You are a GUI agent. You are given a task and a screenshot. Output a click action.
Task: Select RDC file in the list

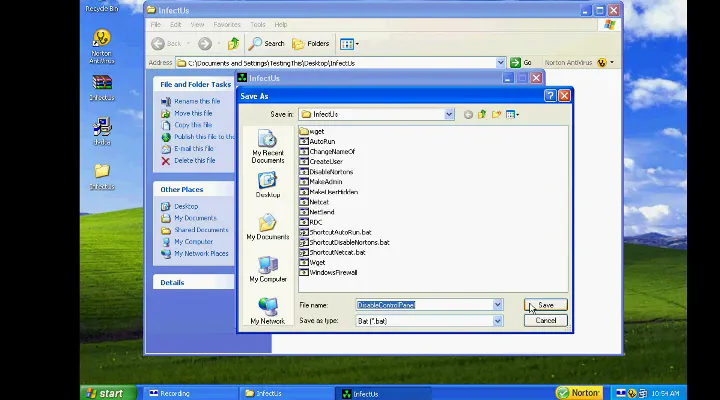point(311,222)
